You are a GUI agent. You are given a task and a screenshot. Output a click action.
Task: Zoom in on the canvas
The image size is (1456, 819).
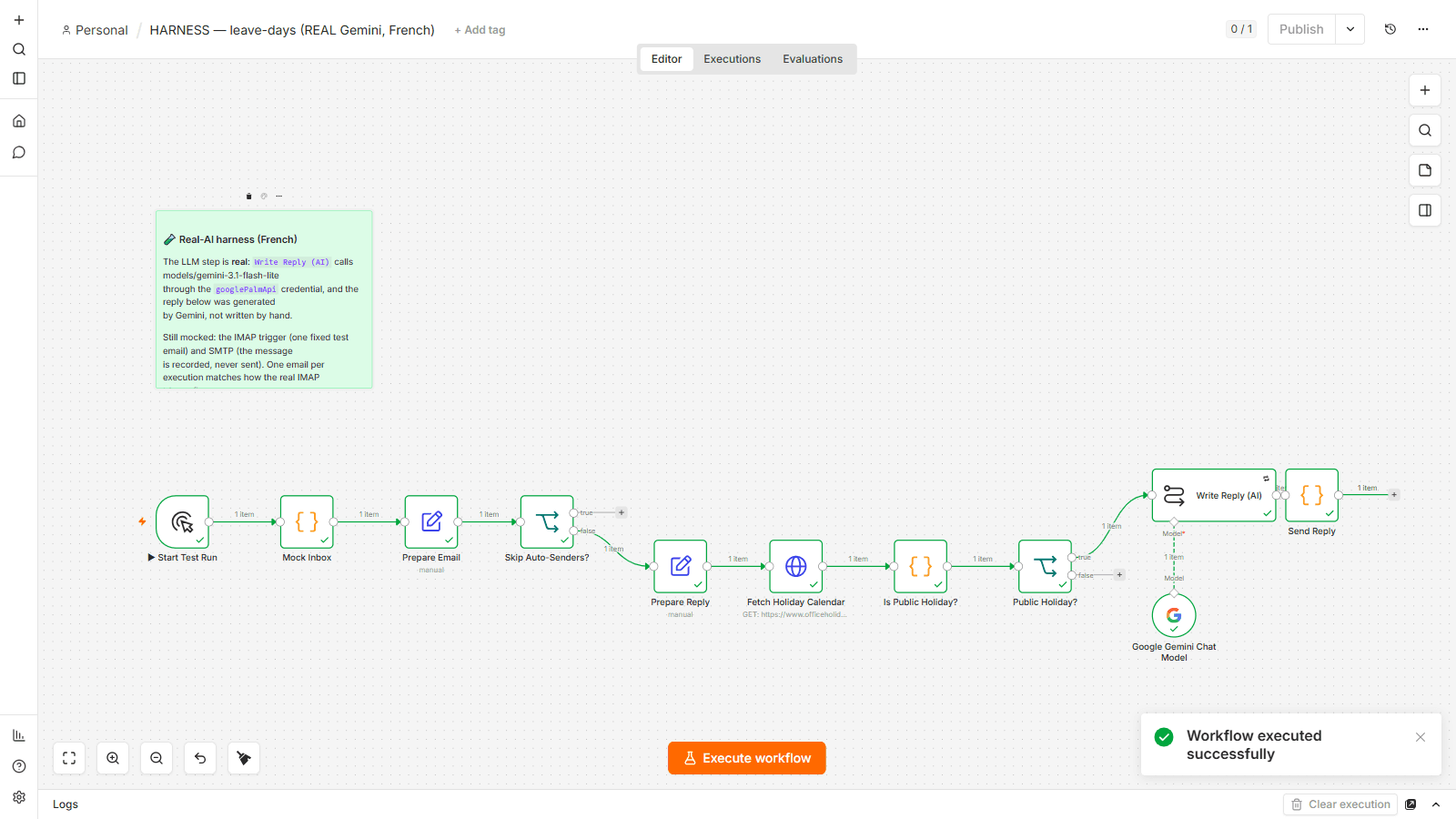(113, 758)
